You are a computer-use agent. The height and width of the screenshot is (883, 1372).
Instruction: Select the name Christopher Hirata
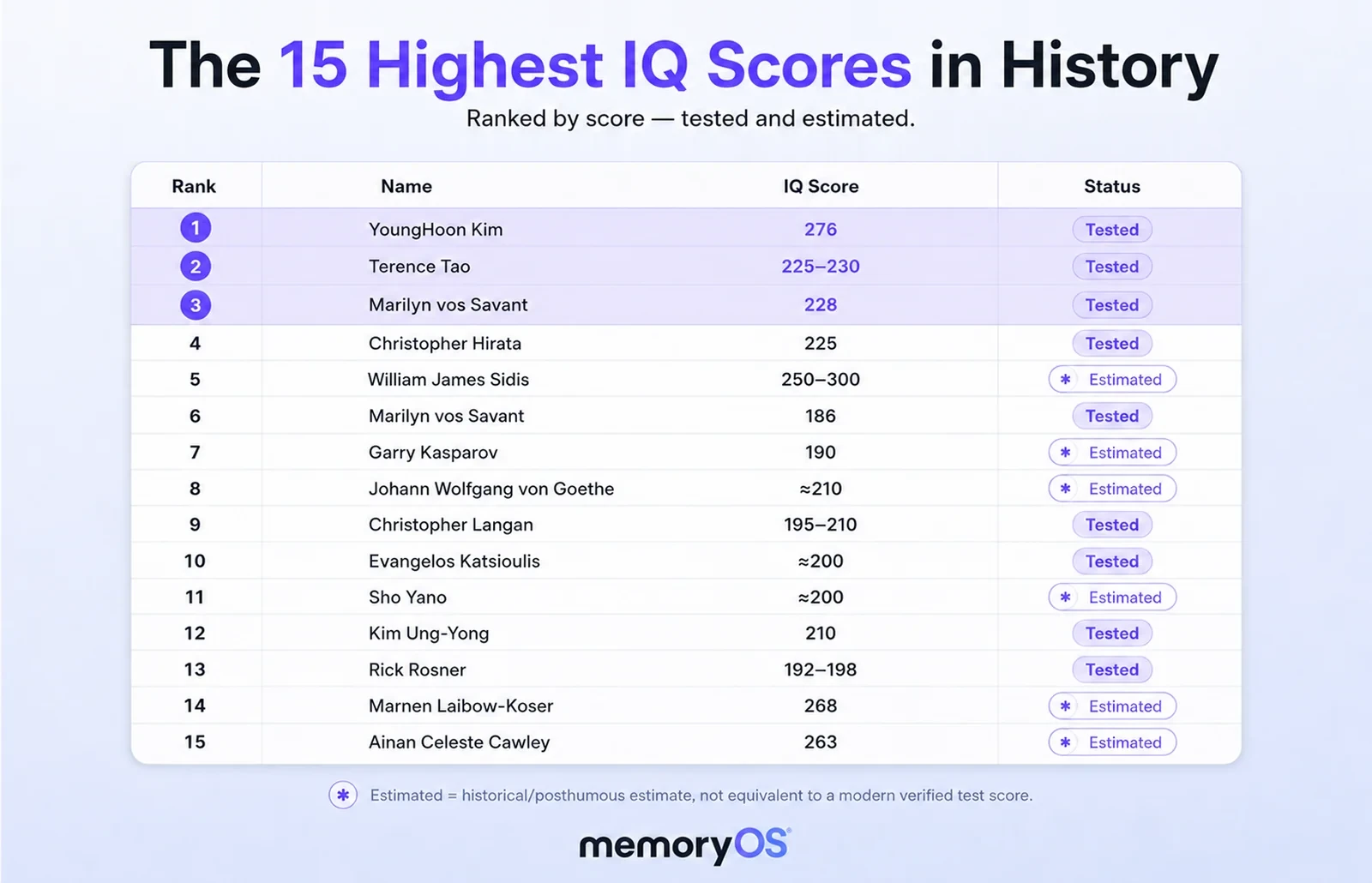point(444,344)
